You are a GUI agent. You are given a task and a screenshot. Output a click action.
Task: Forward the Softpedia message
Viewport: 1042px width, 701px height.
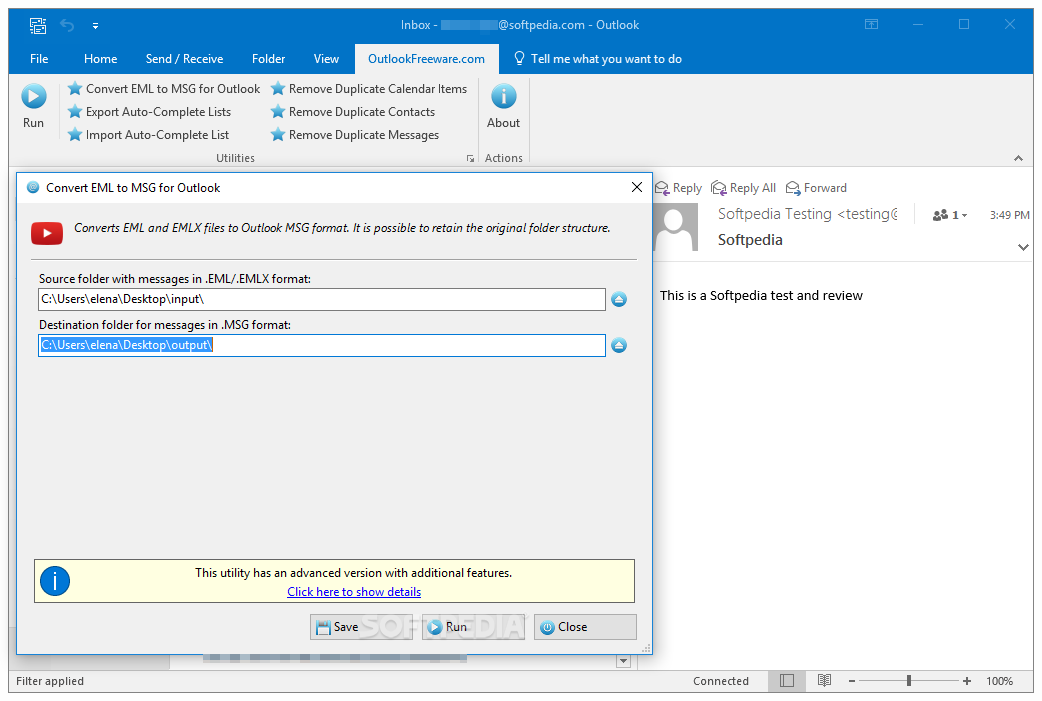click(816, 188)
